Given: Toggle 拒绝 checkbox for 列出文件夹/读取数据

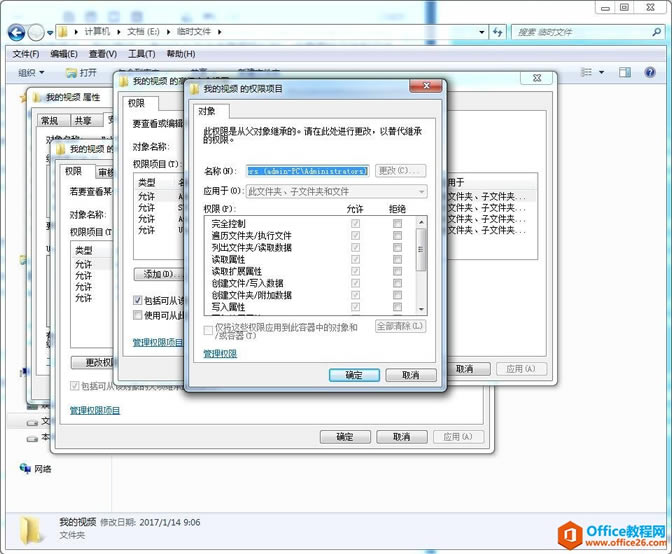Looking at the screenshot, I should pyautogui.click(x=397, y=248).
